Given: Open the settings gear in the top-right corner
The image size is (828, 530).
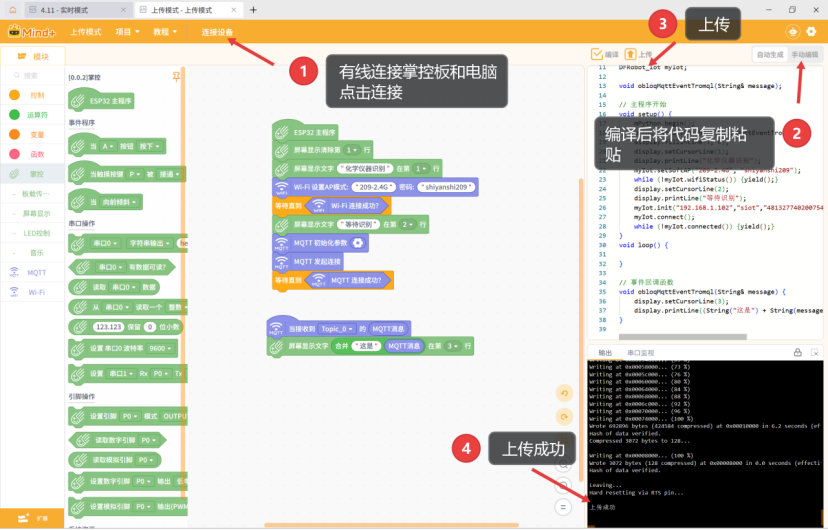Looking at the screenshot, I should [811, 32].
